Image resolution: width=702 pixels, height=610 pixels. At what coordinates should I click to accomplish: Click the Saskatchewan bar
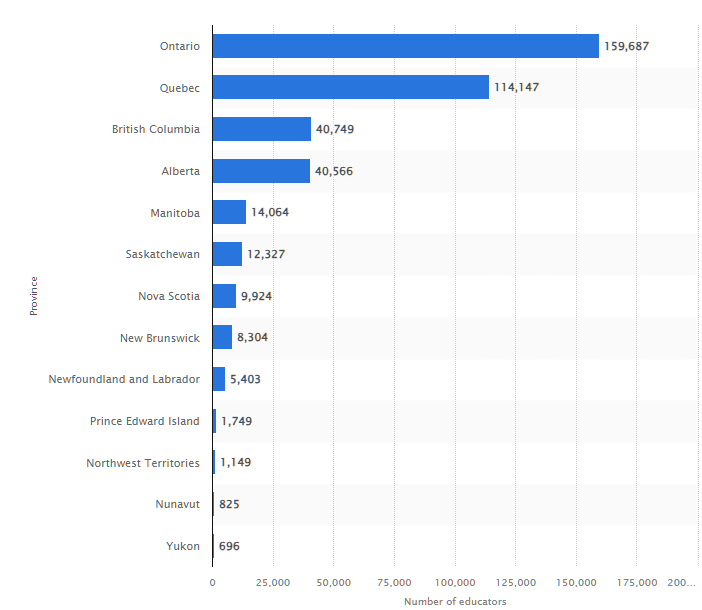(227, 254)
